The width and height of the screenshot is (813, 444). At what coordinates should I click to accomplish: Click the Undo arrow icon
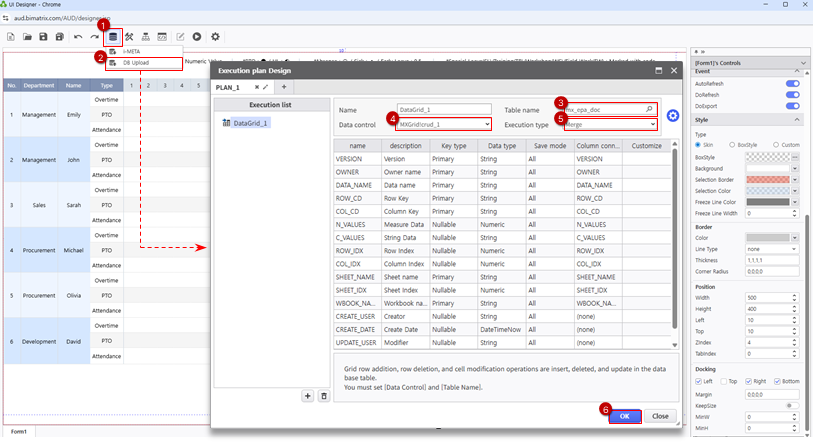tap(78, 37)
